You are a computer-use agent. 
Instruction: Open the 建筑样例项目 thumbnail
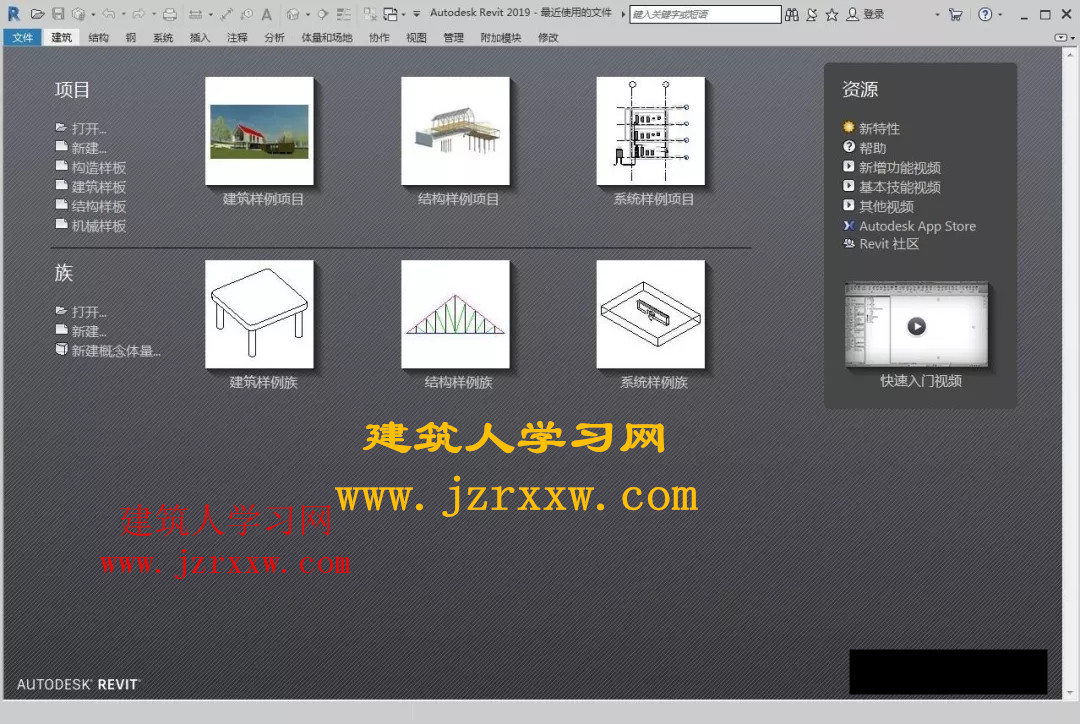(260, 131)
